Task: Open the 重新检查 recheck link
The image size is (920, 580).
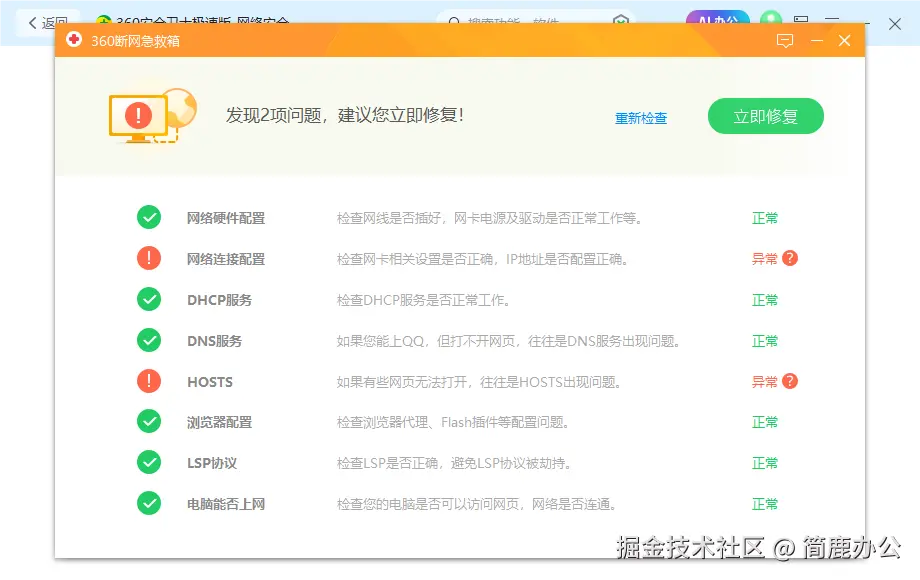Action: click(641, 116)
